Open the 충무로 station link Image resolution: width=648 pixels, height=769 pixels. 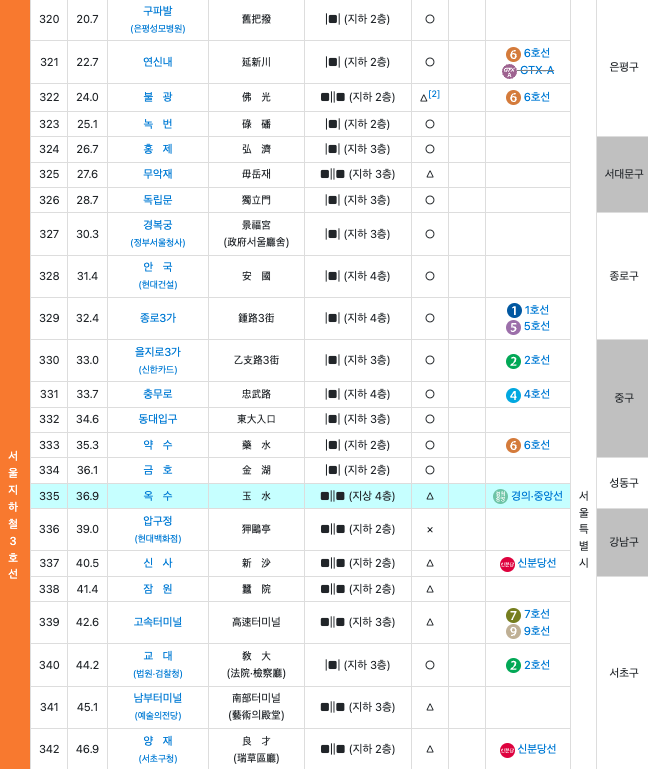pos(157,394)
